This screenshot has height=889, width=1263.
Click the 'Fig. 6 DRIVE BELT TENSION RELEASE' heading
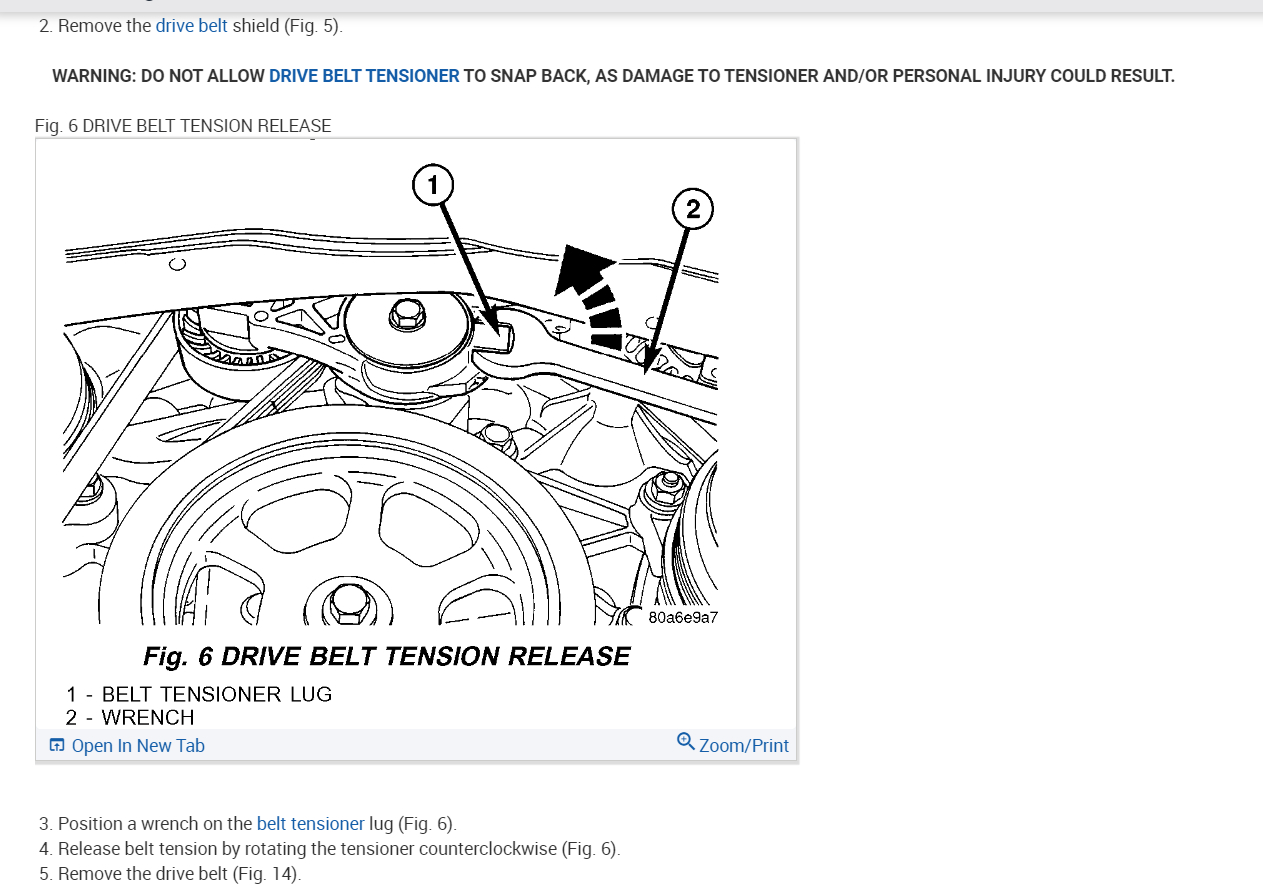(x=183, y=126)
